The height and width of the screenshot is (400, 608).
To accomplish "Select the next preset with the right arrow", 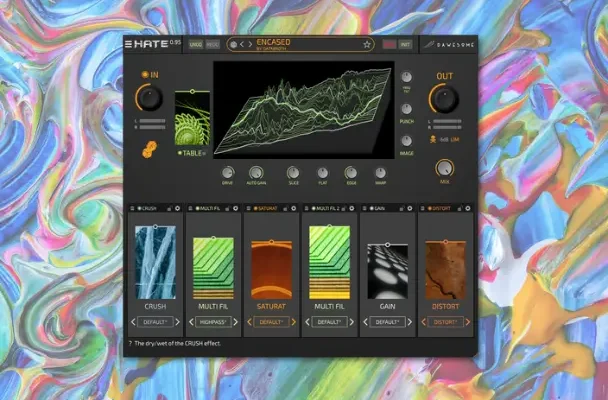I will point(247,44).
